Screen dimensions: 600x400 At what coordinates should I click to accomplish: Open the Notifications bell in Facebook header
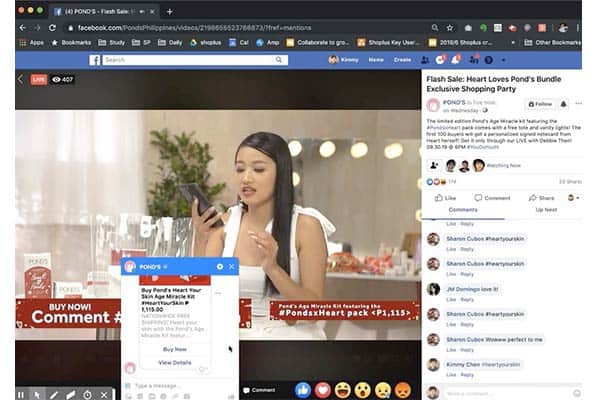[x=455, y=60]
